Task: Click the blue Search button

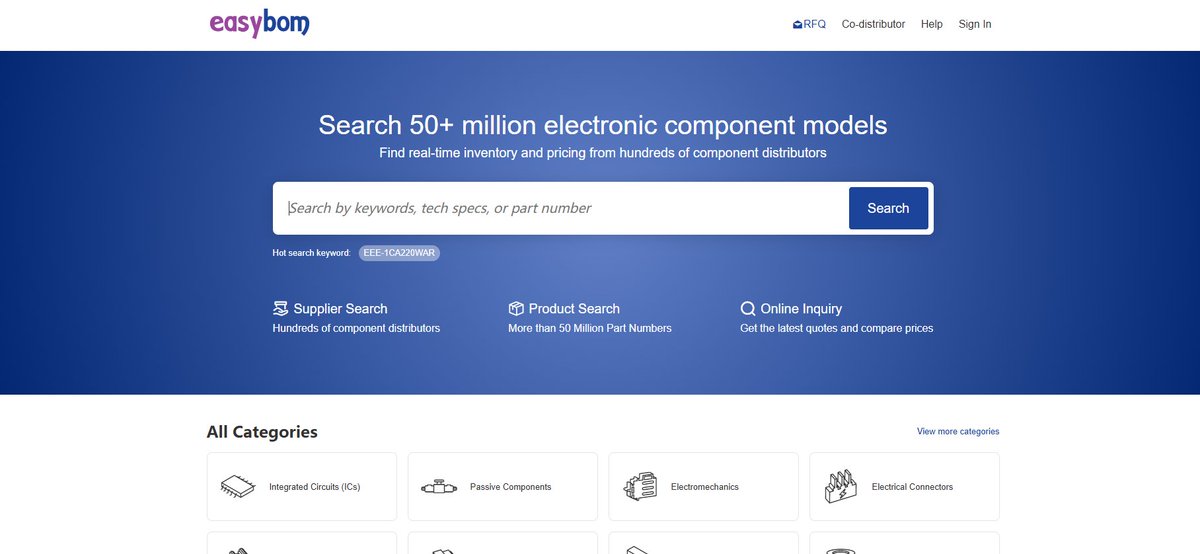Action: (x=888, y=208)
